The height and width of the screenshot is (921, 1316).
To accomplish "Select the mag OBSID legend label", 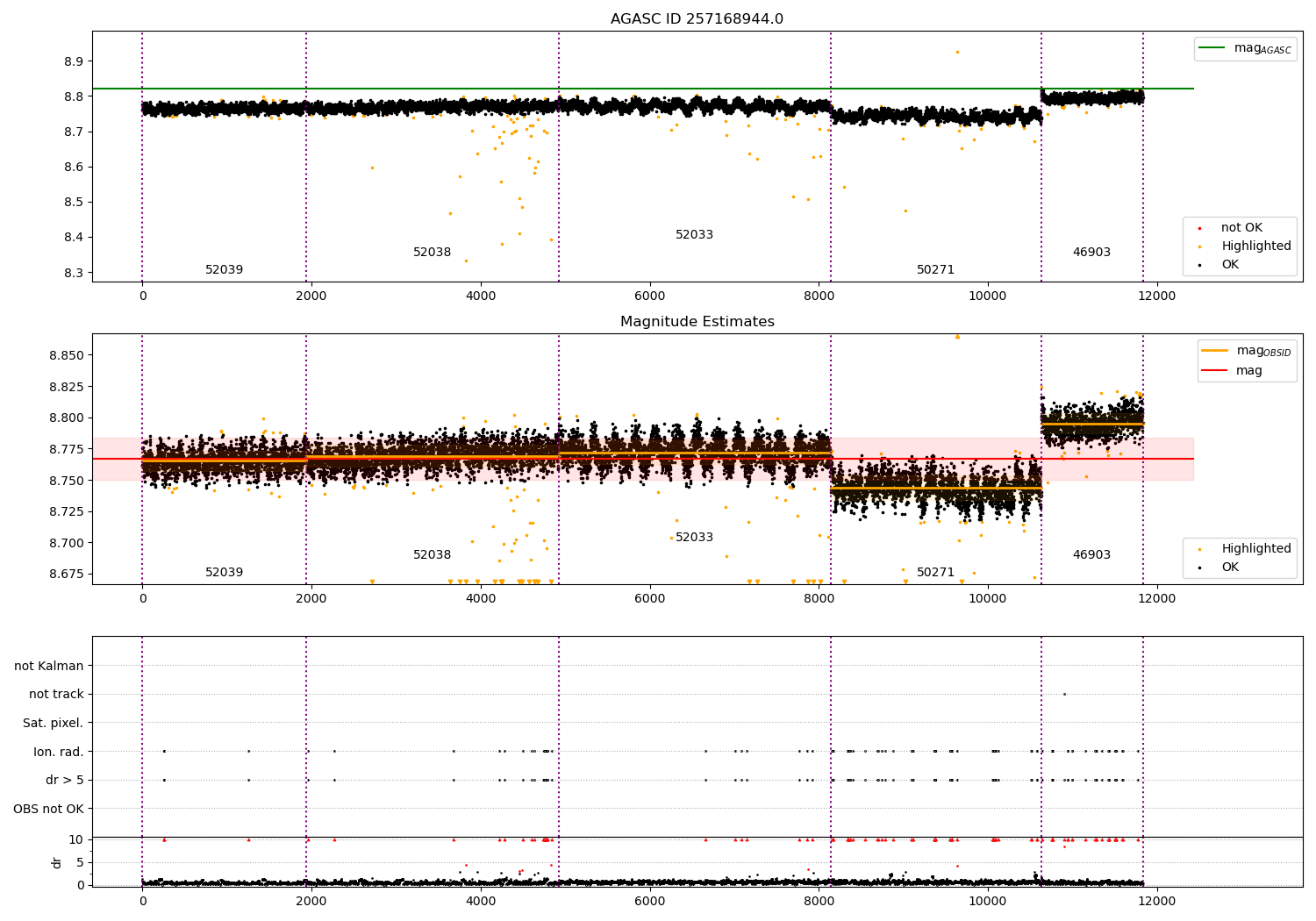I will tap(1263, 351).
